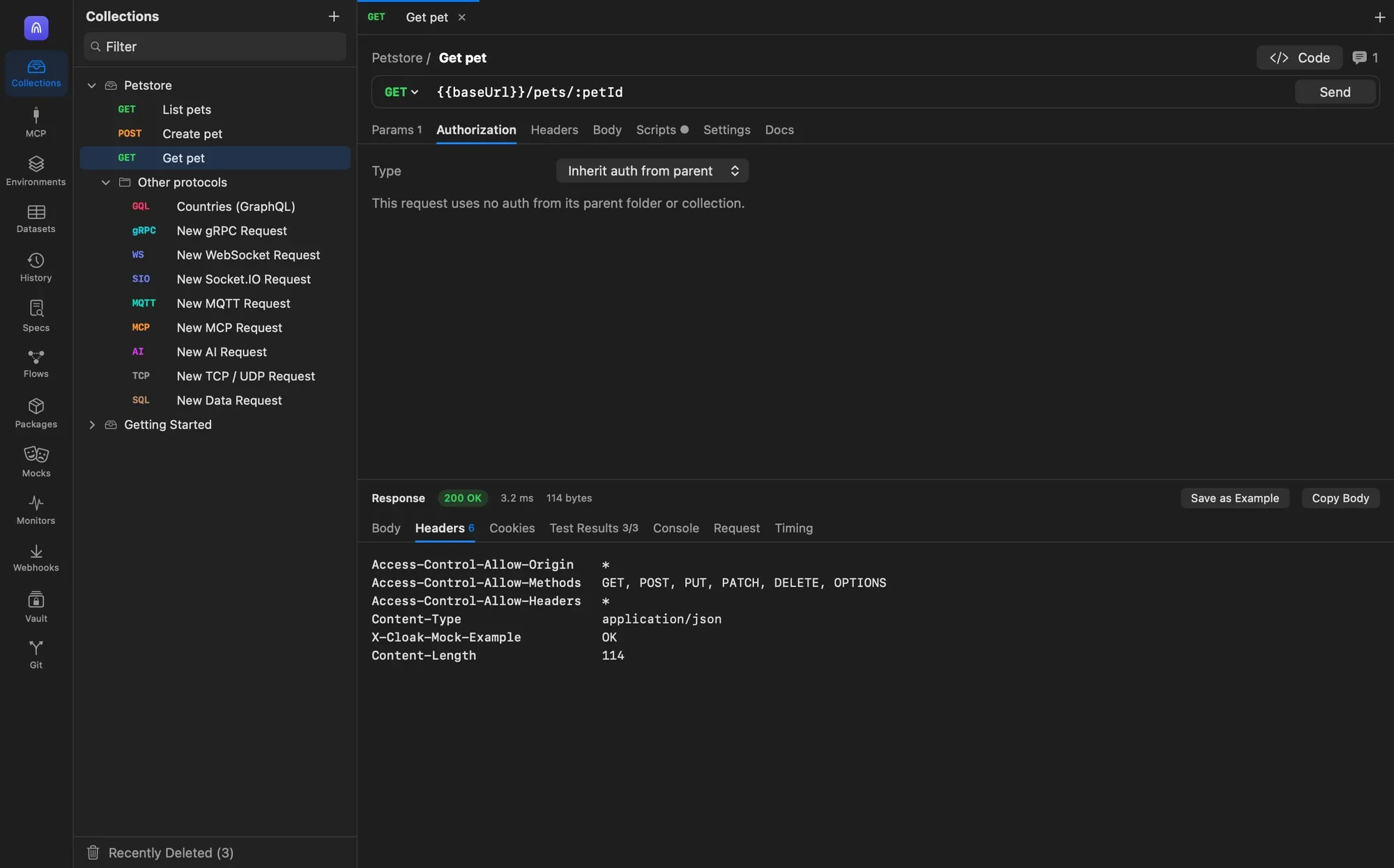This screenshot has width=1394, height=868.
Task: Expand the Getting Started collection
Action: point(91,425)
